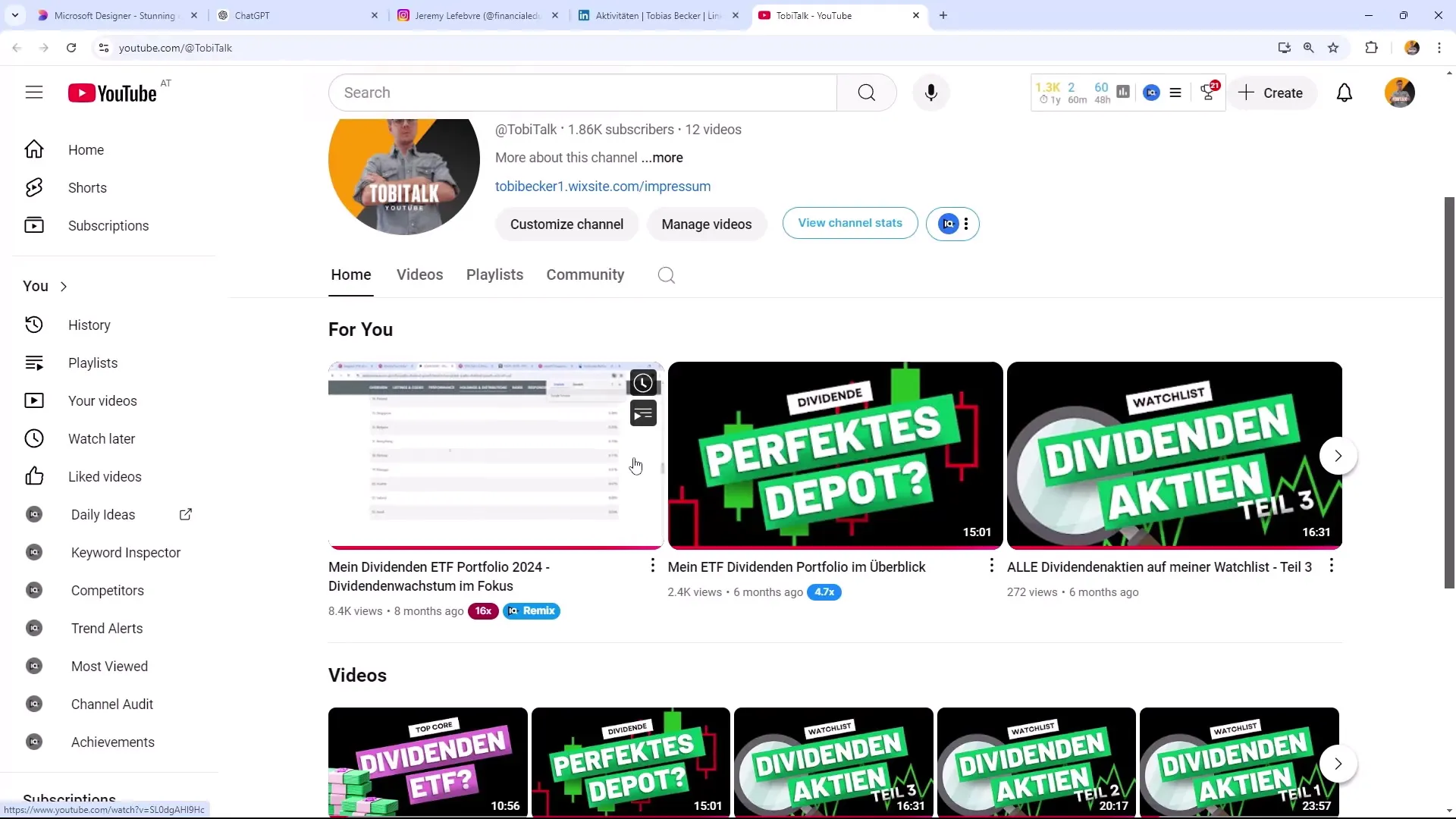Image resolution: width=1456 pixels, height=819 pixels.
Task: Click the YouTube Studio analytics icon
Action: (1122, 92)
